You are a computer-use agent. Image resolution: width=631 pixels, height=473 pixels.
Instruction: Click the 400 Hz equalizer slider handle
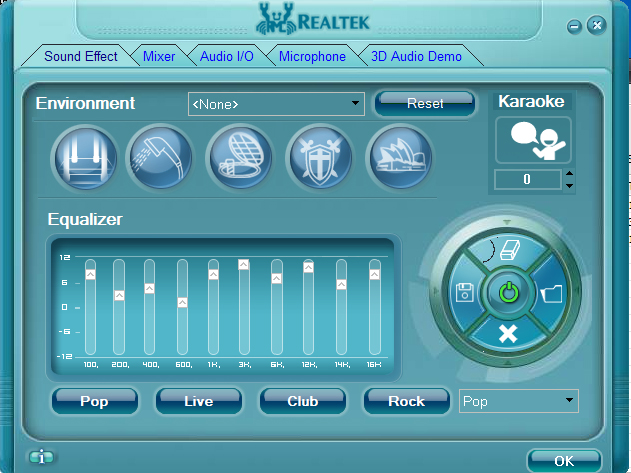pyautogui.click(x=149, y=288)
